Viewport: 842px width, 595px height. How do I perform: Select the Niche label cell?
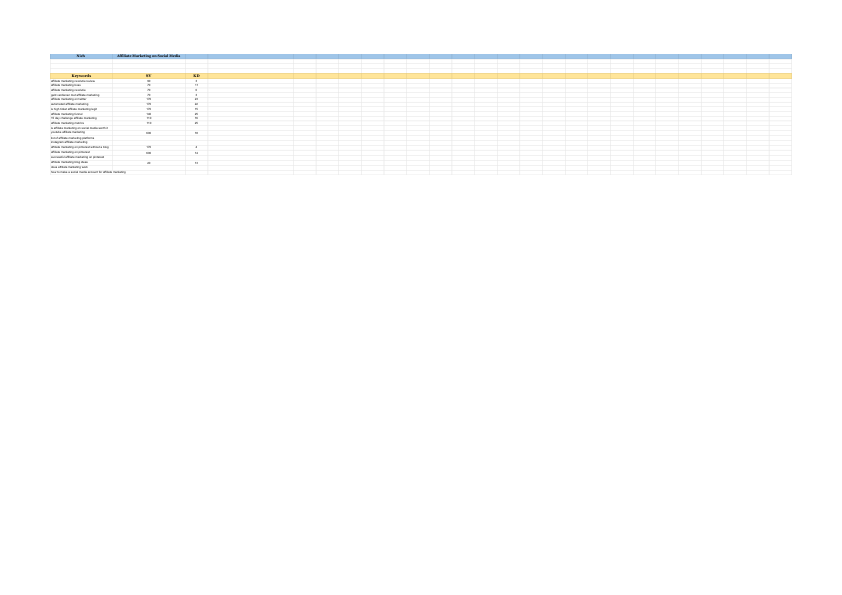pos(82,55)
